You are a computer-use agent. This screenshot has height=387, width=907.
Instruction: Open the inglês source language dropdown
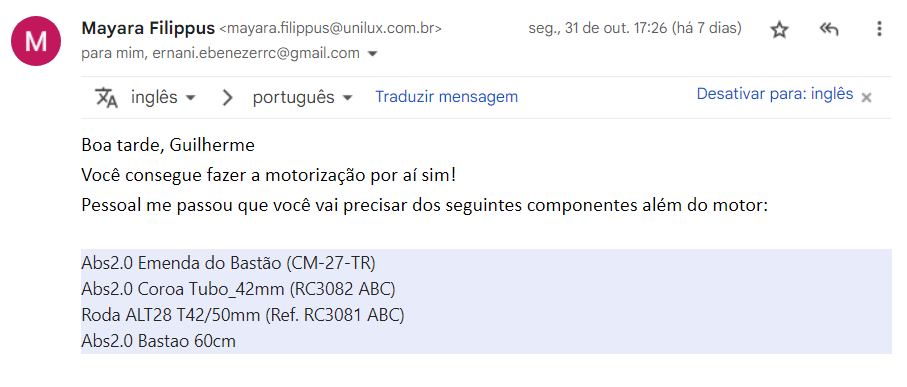[x=163, y=97]
